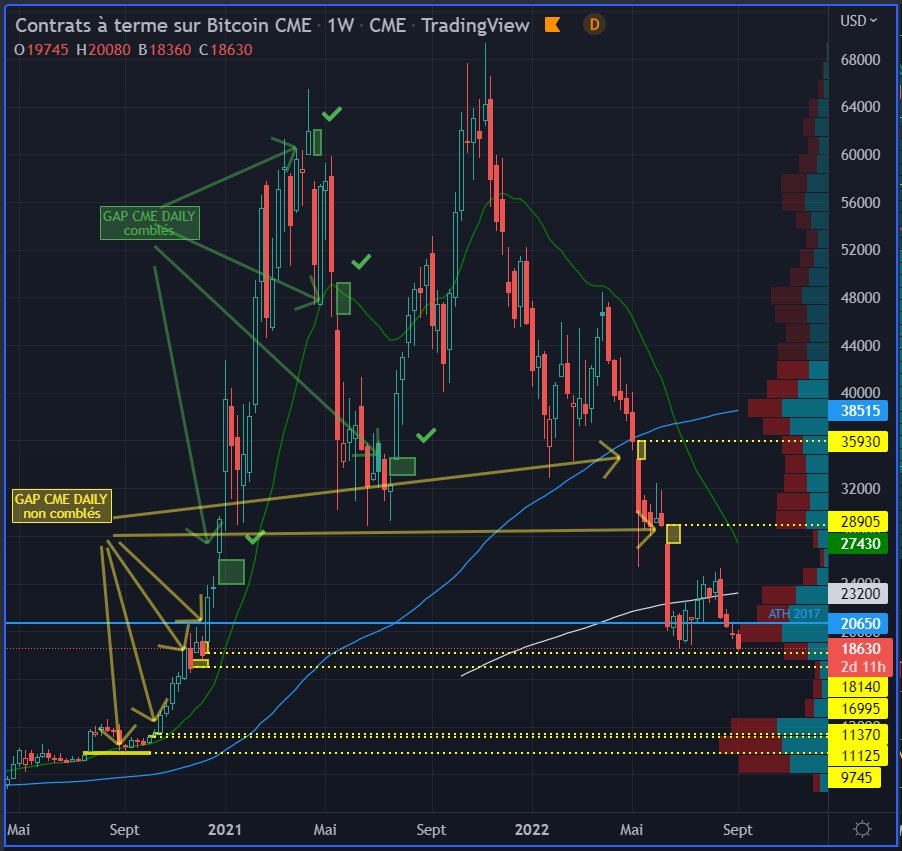Viewport: 902px width, 851px height.
Task: Click the ATH 2017 line label
Action: [x=794, y=613]
